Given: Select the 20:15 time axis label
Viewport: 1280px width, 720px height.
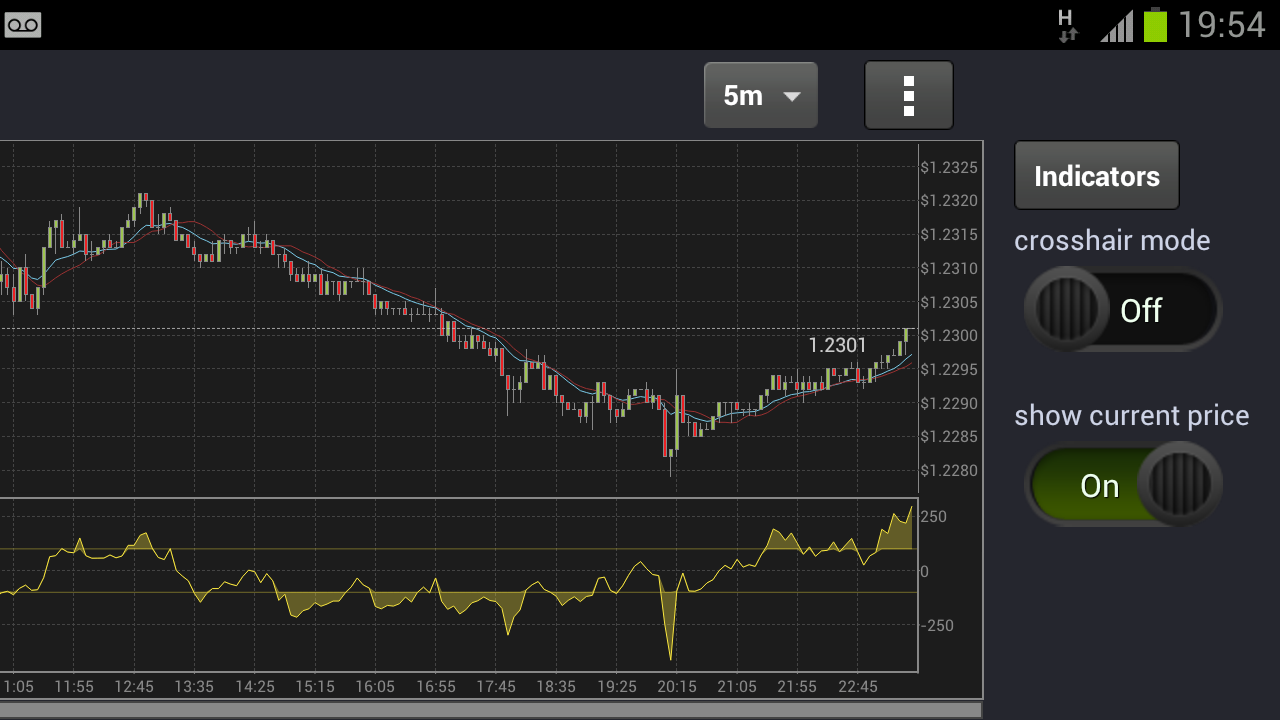Looking at the screenshot, I should click(676, 687).
